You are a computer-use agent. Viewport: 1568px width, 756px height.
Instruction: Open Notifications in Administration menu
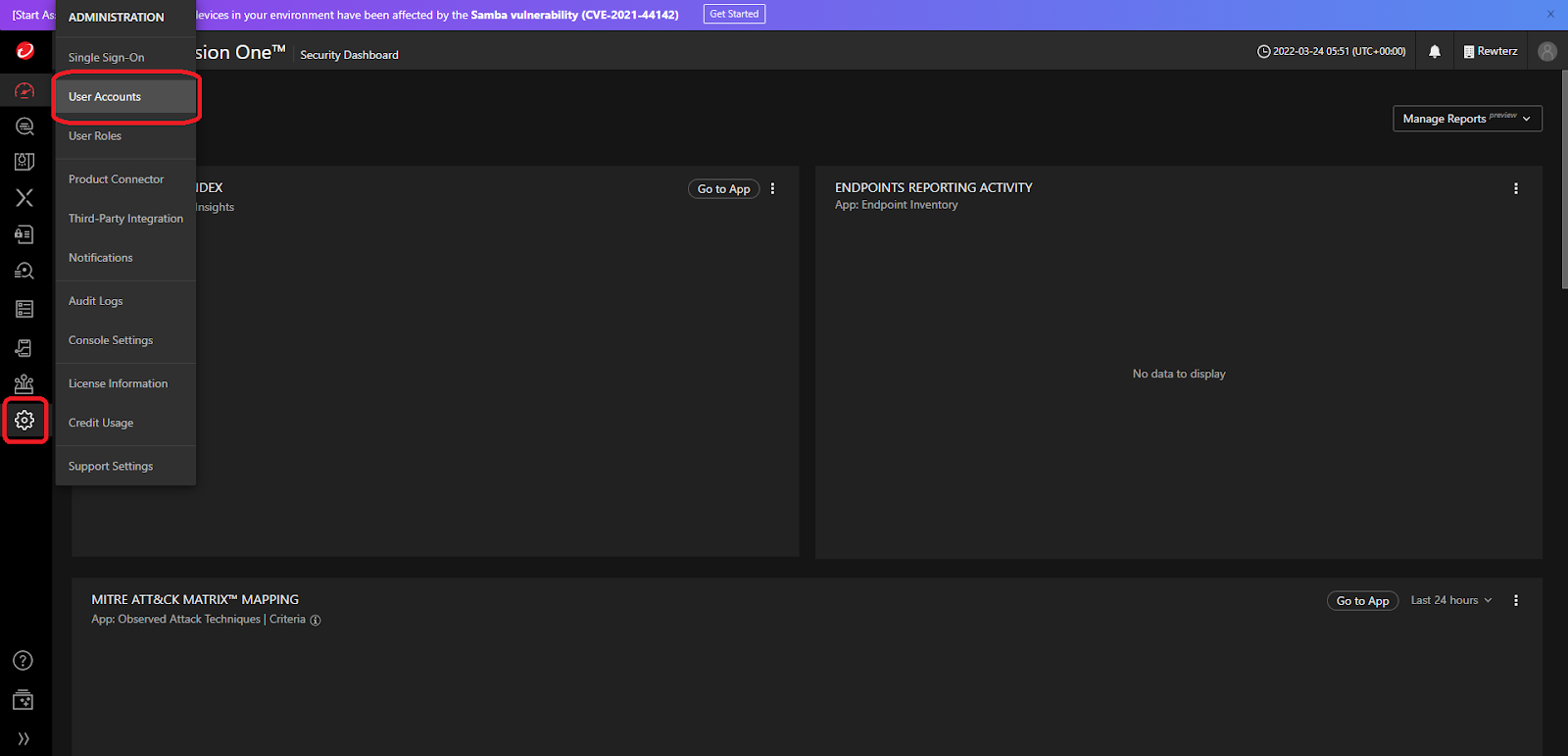pos(125,258)
